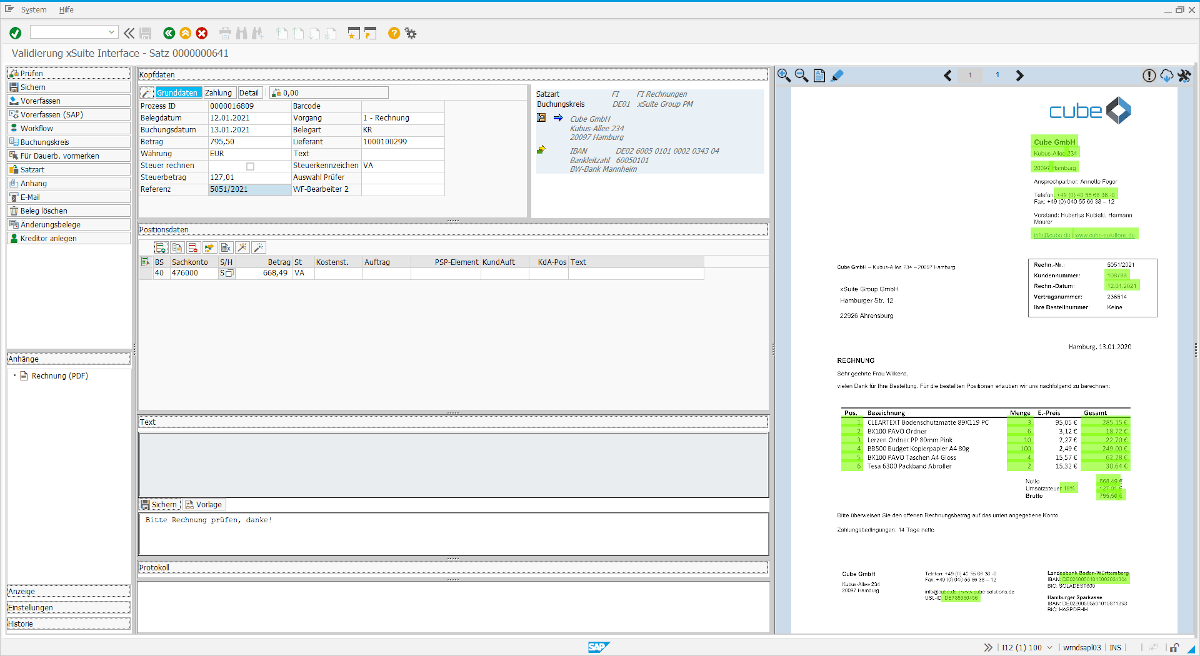The width and height of the screenshot is (1200, 656).
Task: Click the Sachkonto cell 476000
Action: pos(193,273)
